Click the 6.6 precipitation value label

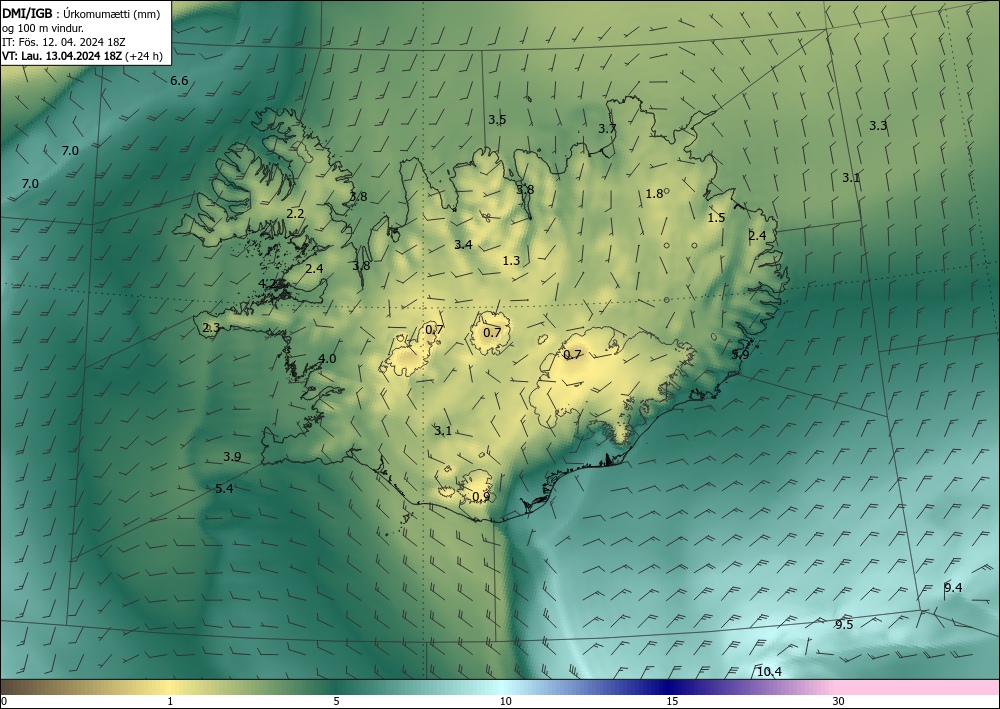(x=179, y=80)
